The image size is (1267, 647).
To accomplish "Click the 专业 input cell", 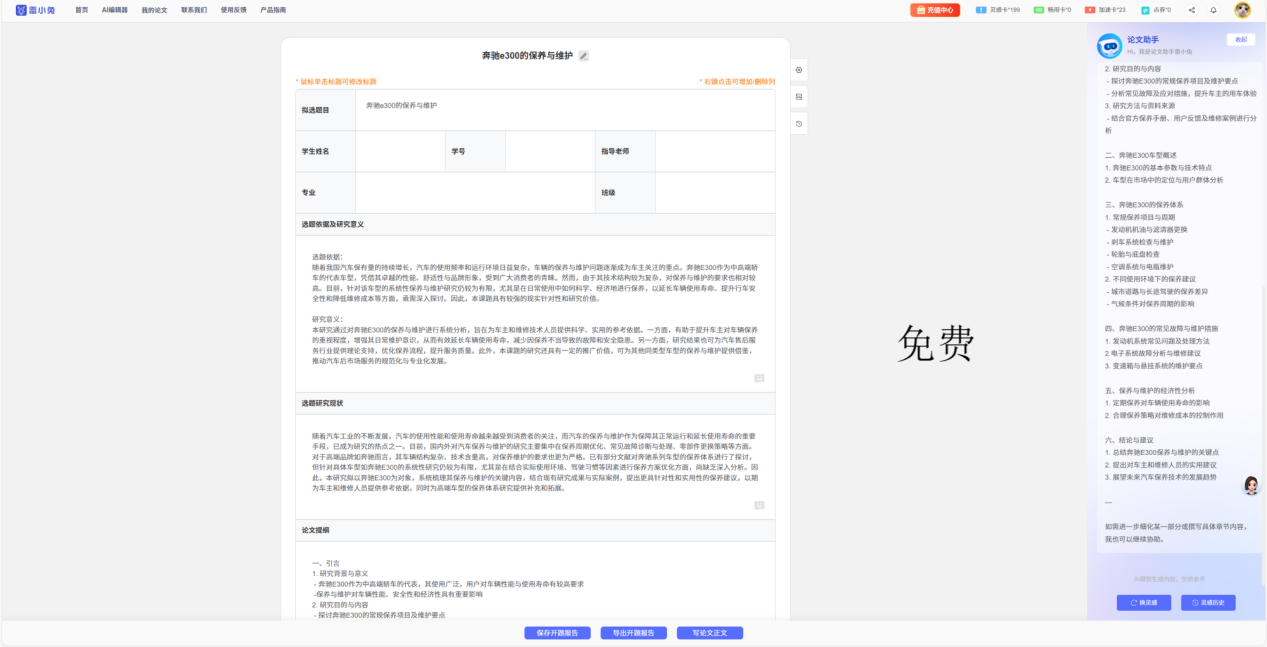I will [x=475, y=192].
